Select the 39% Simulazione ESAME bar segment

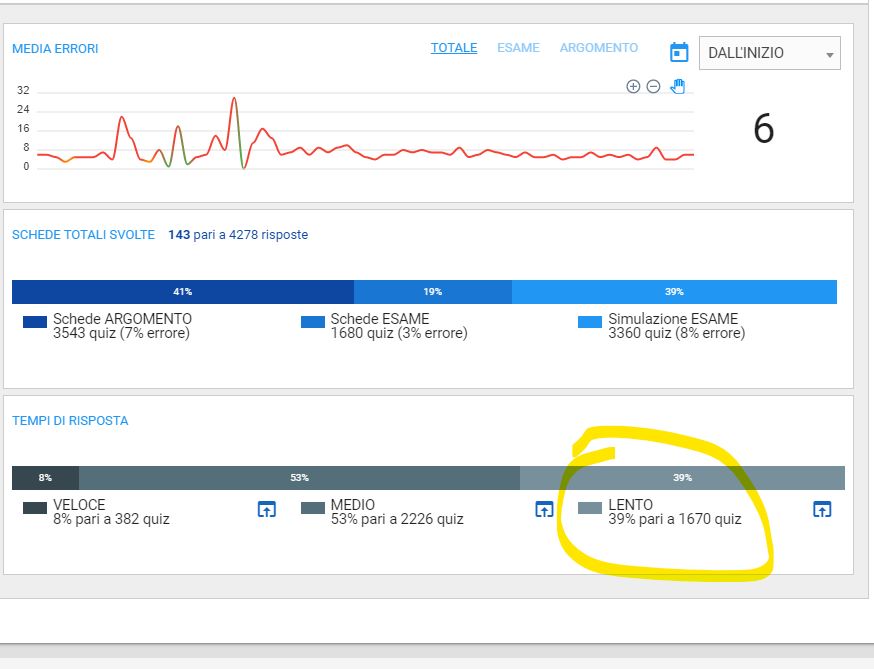[674, 292]
